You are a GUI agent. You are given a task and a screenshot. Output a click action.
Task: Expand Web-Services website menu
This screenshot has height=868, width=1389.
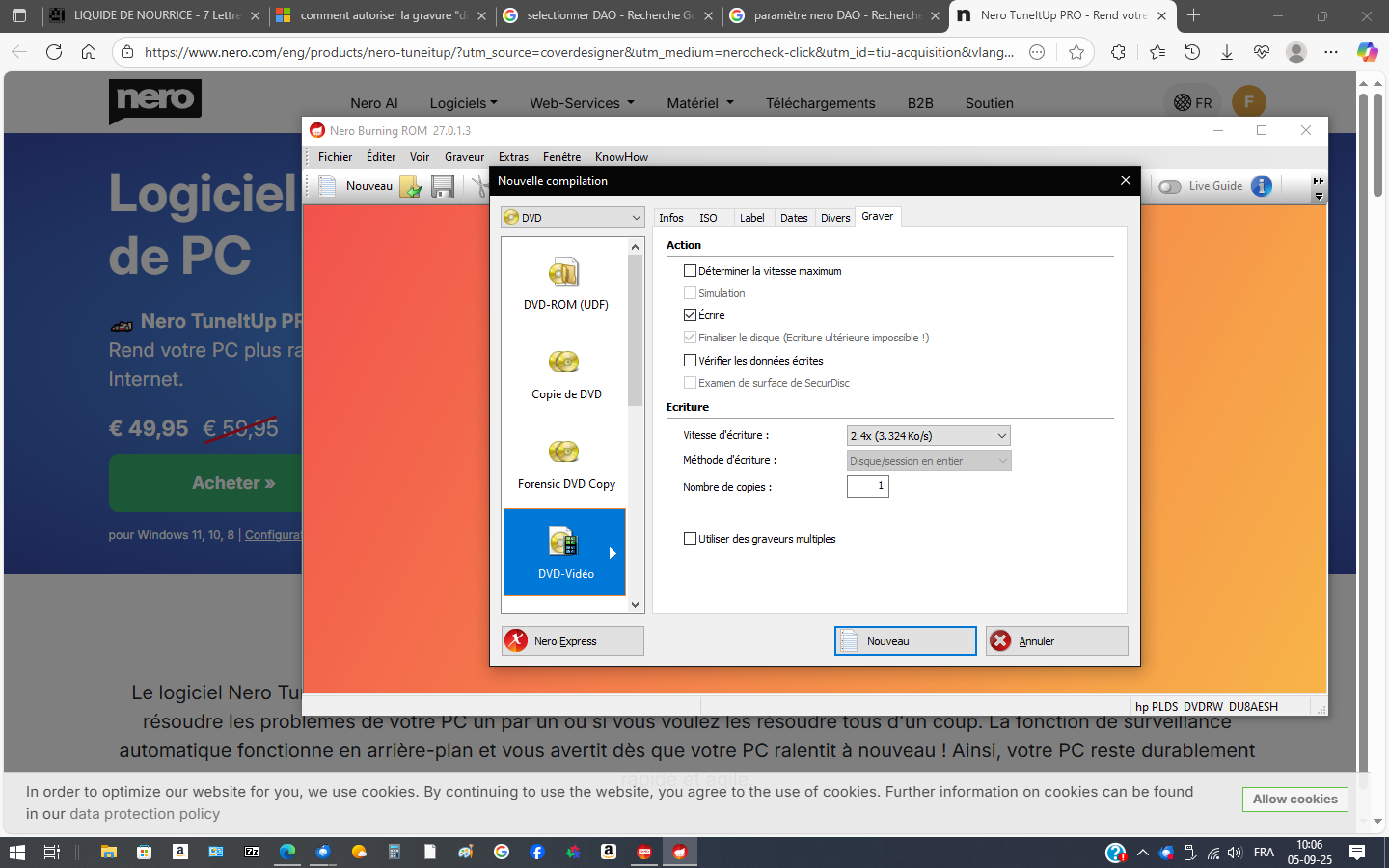(x=583, y=103)
